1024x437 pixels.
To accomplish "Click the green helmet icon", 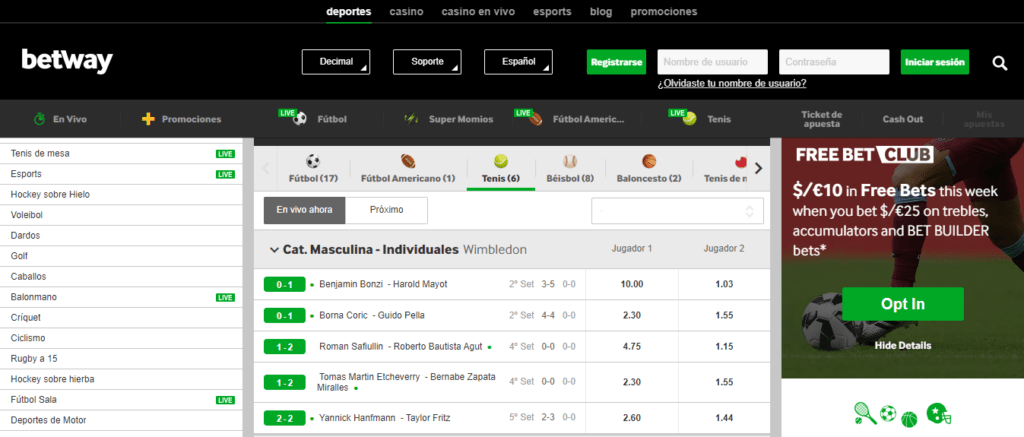I will (938, 413).
